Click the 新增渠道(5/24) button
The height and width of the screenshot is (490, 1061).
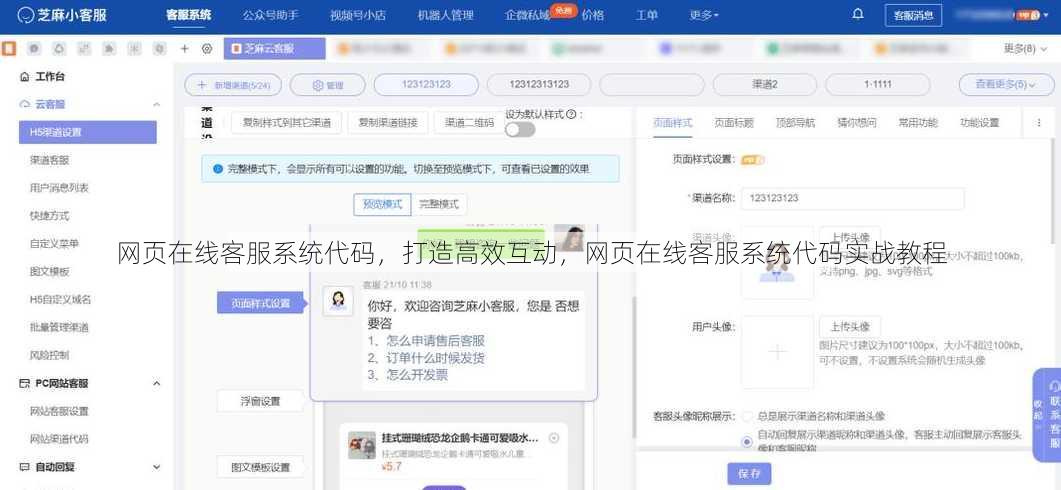pos(233,85)
